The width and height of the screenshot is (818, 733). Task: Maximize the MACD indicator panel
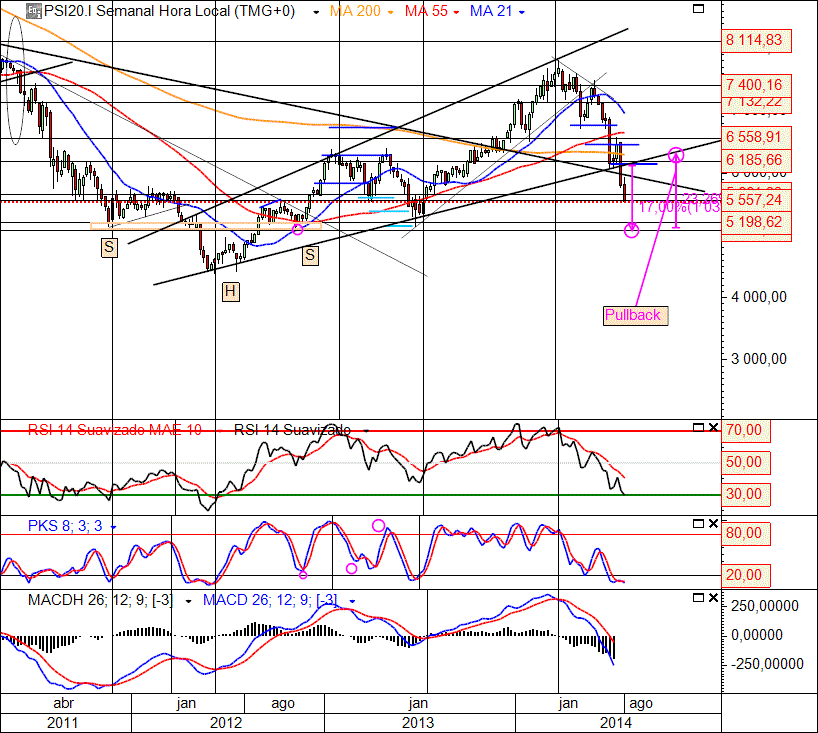click(698, 598)
